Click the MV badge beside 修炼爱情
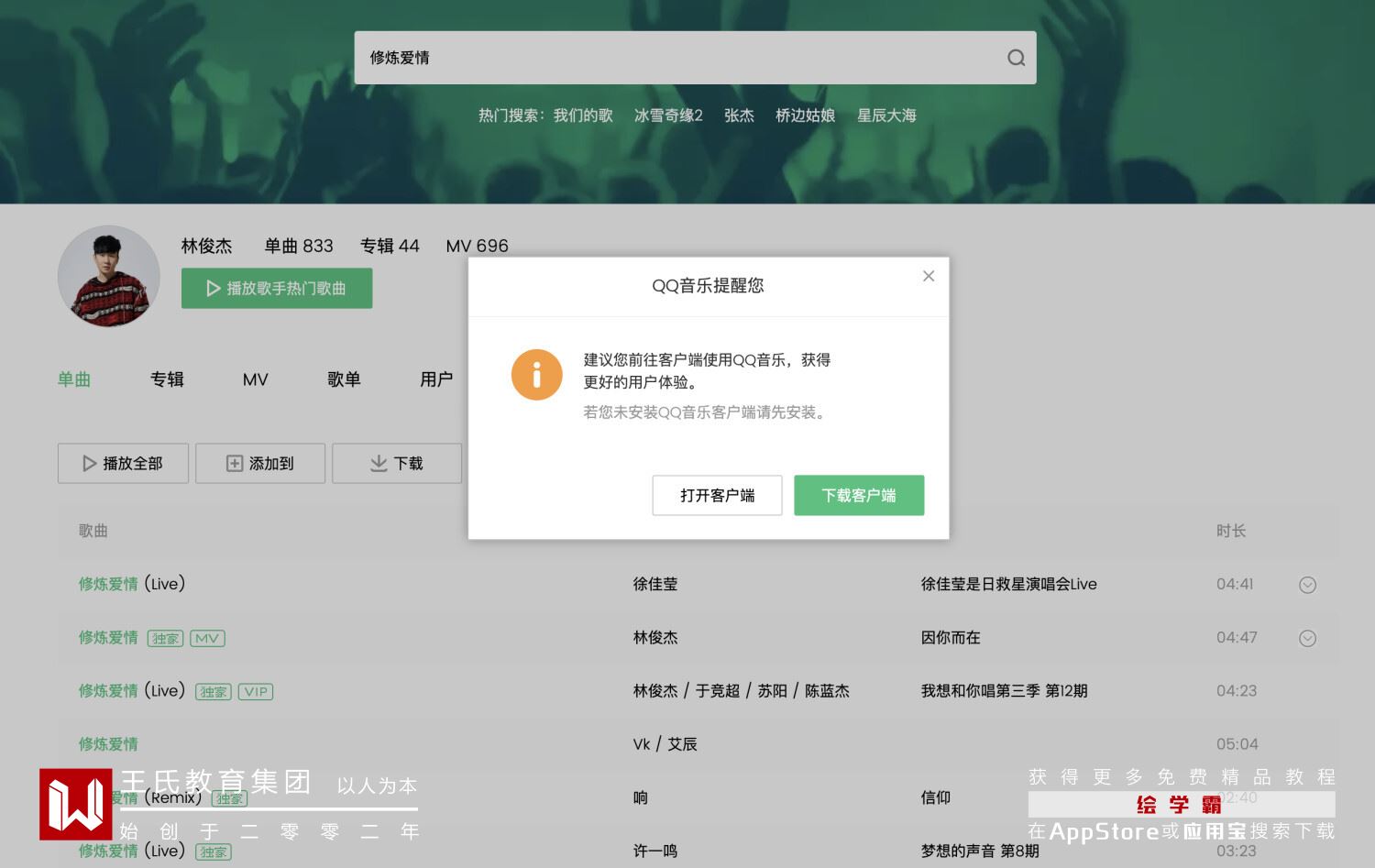Viewport: 1375px width, 868px height. 207,638
